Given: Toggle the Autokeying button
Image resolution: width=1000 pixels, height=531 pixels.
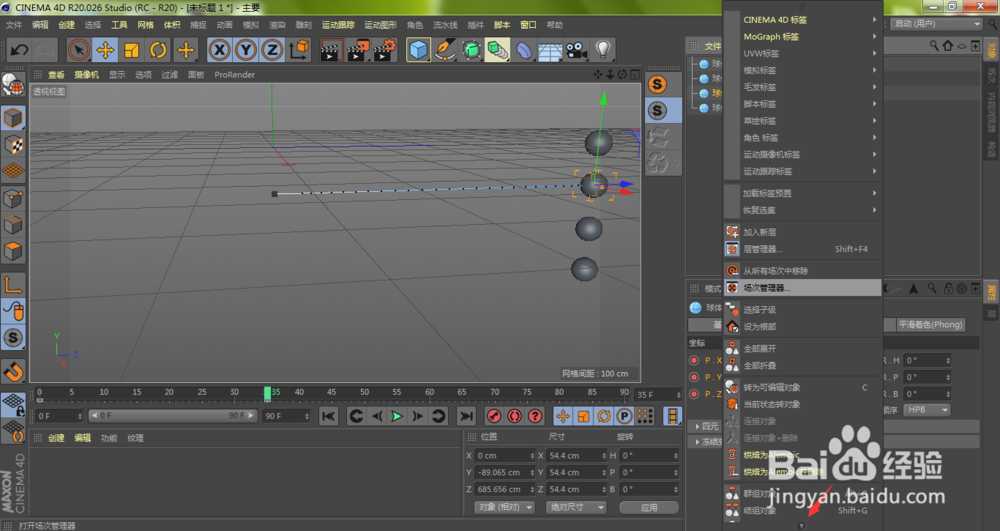Looking at the screenshot, I should click(515, 416).
